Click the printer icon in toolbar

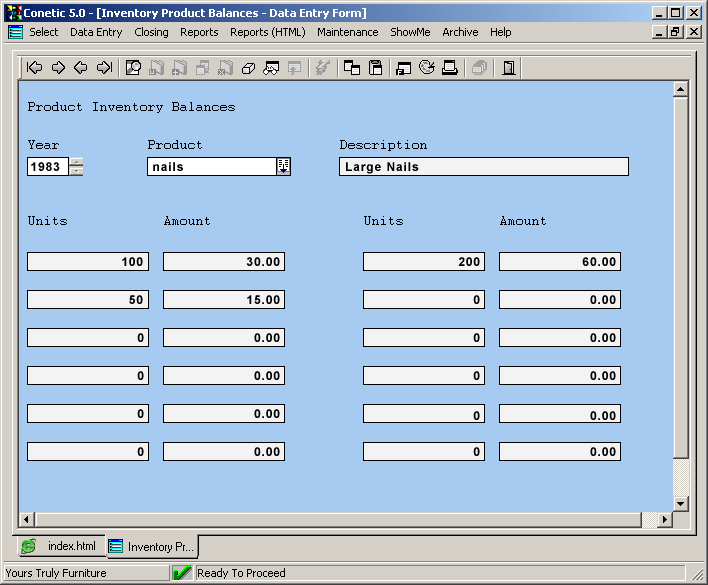click(x=450, y=68)
